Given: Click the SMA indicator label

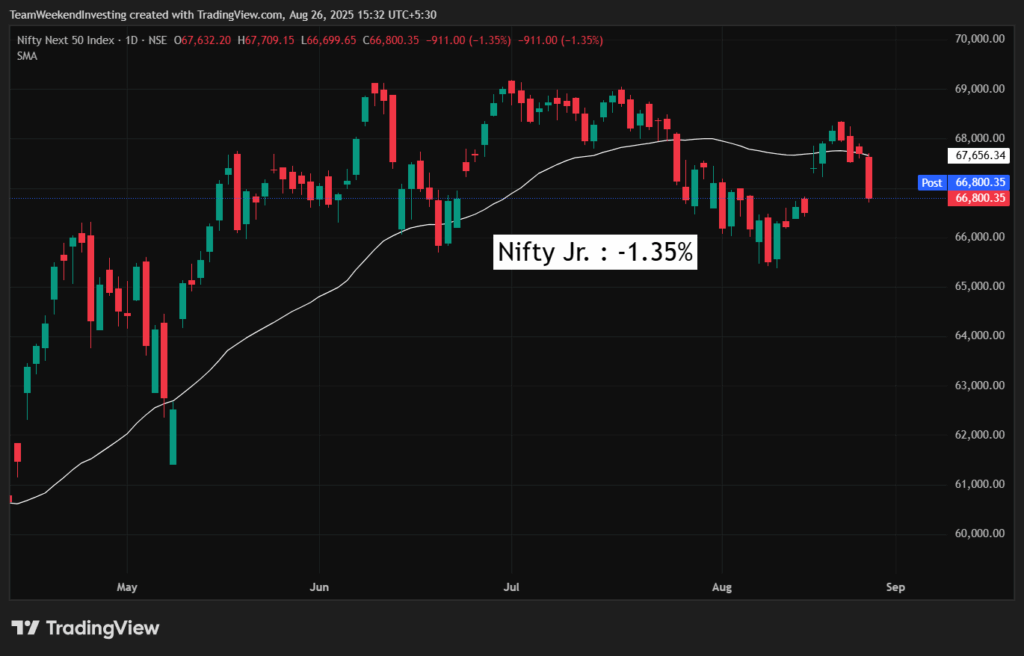Looking at the screenshot, I should coord(27,56).
